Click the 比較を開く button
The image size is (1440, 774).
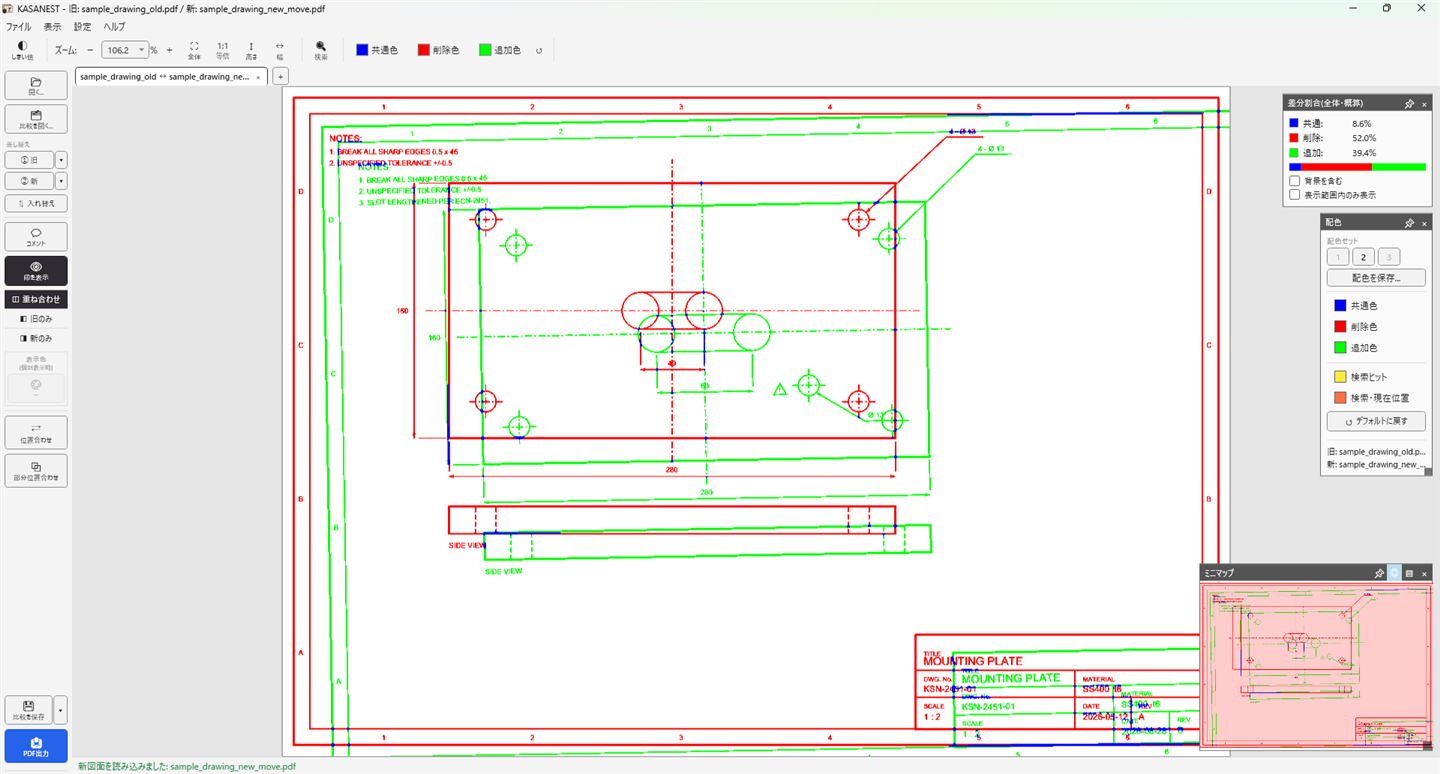[36, 119]
